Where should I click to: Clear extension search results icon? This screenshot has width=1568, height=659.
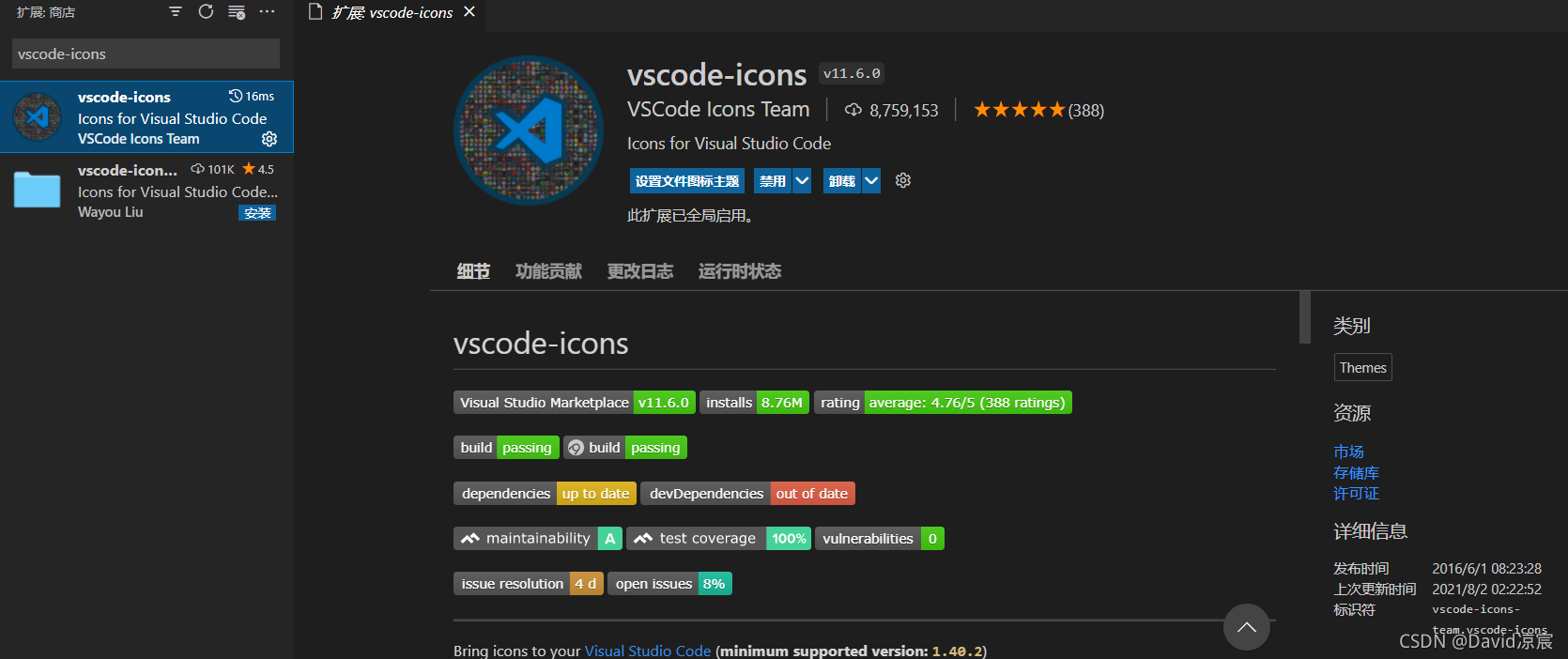(x=237, y=12)
